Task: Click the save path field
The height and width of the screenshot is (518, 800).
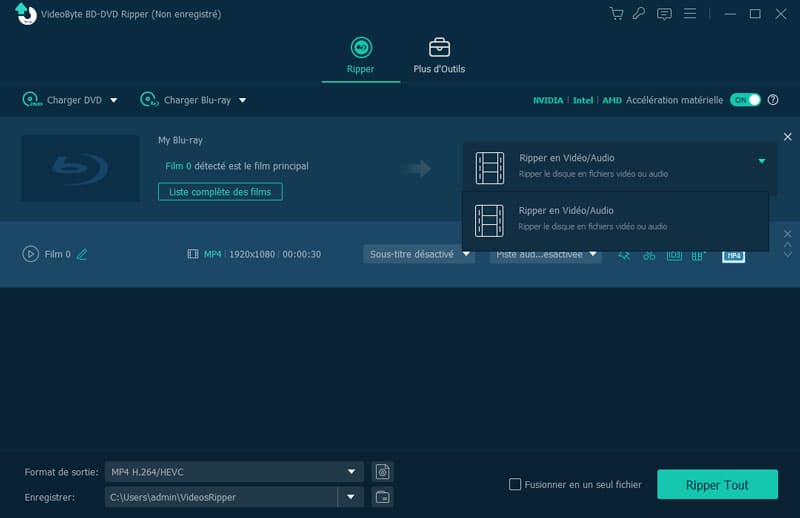Action: (221, 497)
